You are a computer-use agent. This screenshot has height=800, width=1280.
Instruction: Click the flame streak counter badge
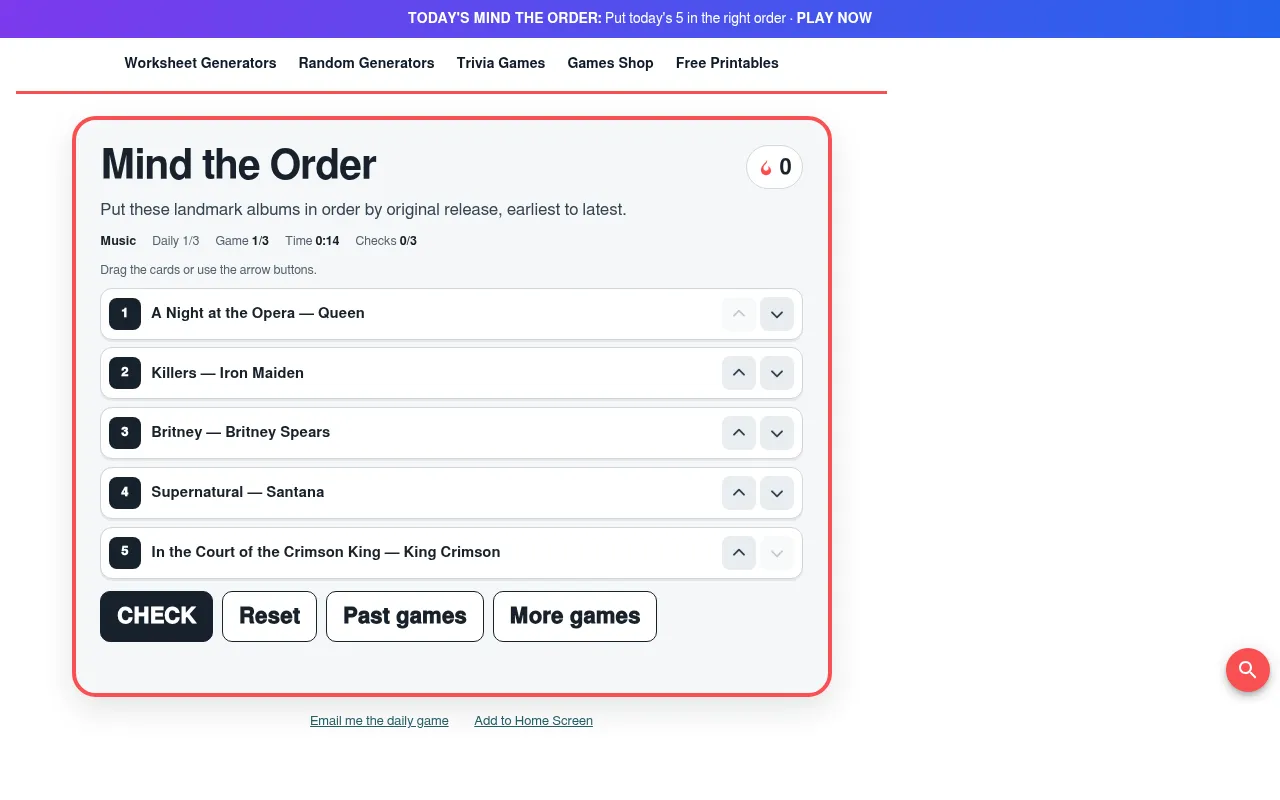[x=774, y=167]
